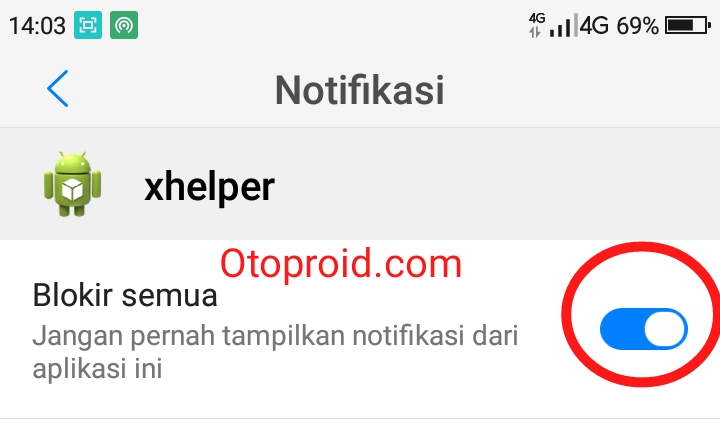Tap the white cube on robot's chest
Image resolution: width=720 pixels, height=445 pixels.
click(72, 190)
